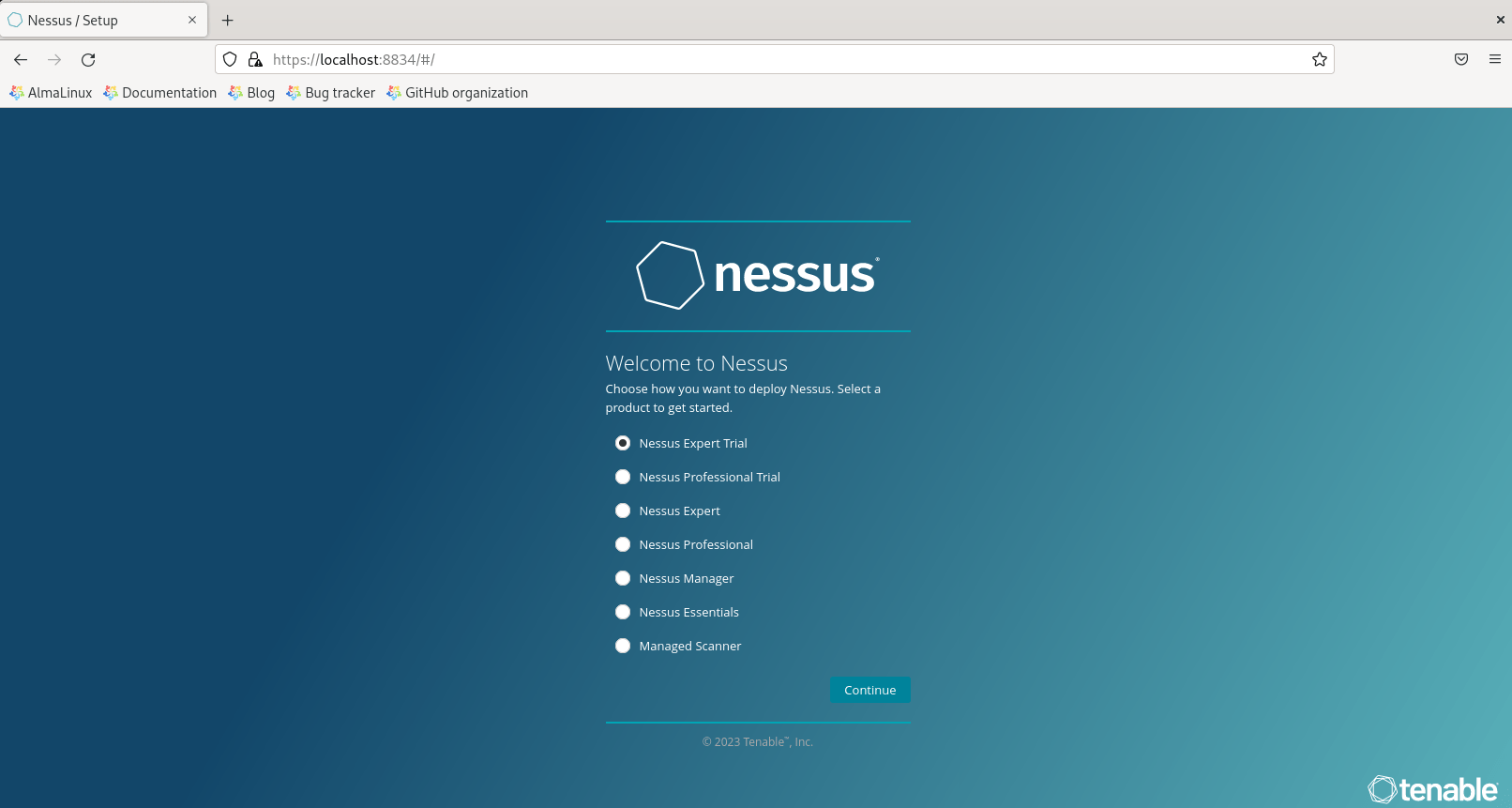Reload the Nessus setup page
Image resolution: width=1512 pixels, height=808 pixels.
pyautogui.click(x=88, y=60)
